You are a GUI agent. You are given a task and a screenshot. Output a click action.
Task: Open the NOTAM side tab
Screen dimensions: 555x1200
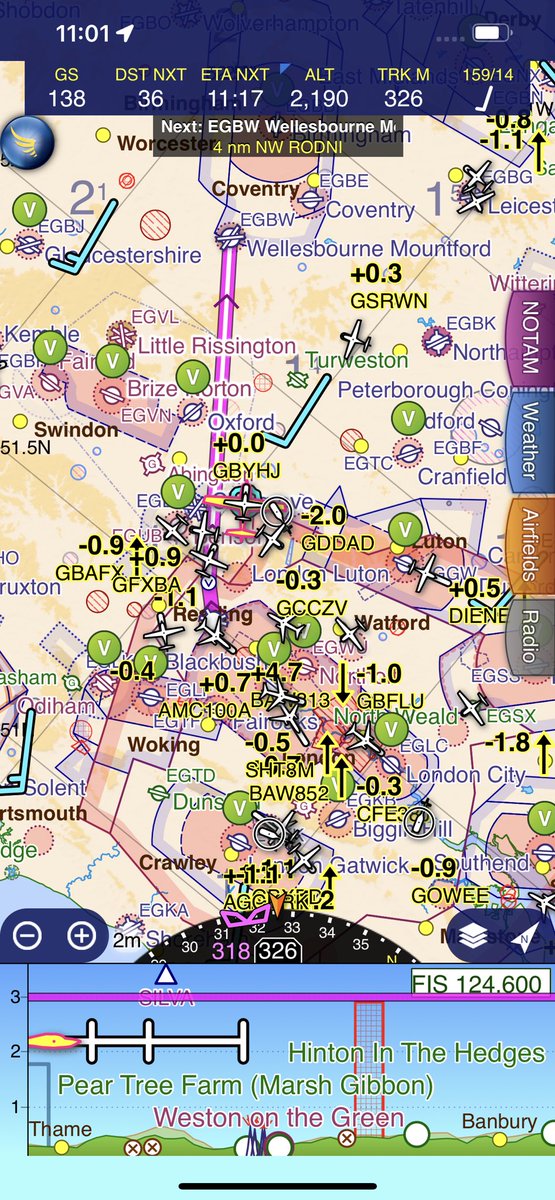(x=531, y=337)
